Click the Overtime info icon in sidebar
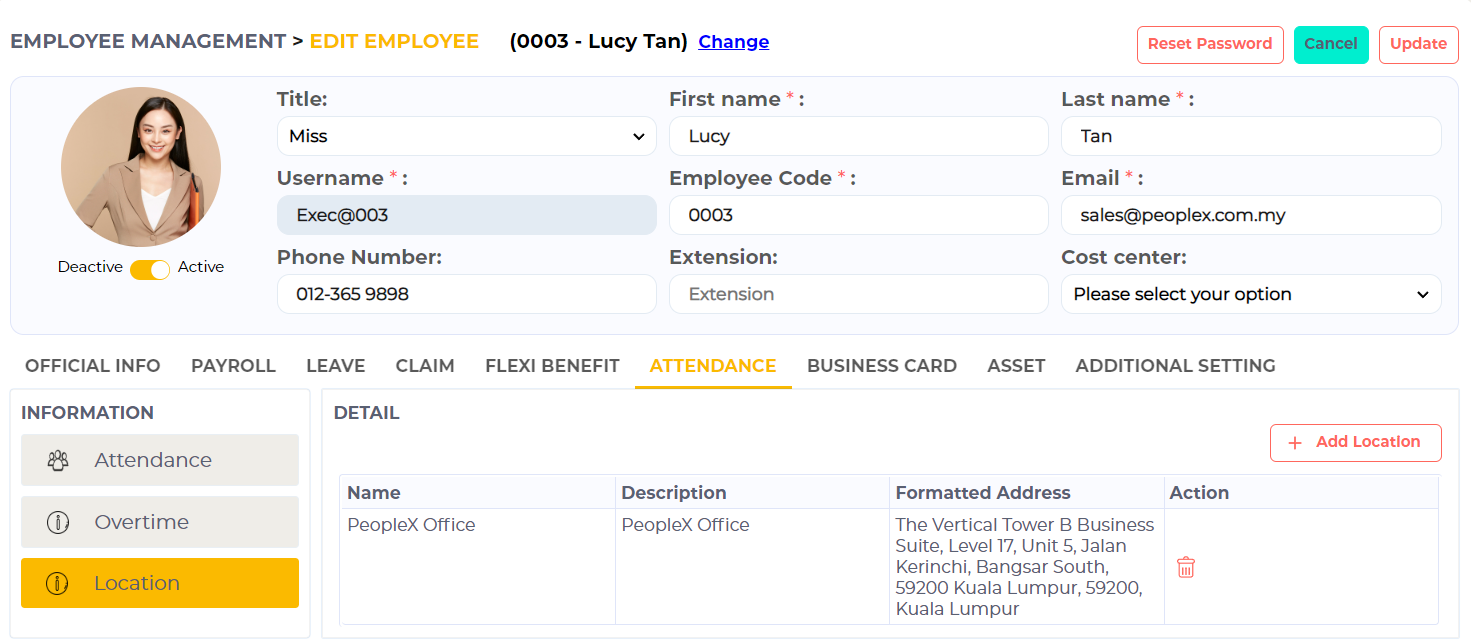This screenshot has width=1471, height=640. tap(58, 522)
